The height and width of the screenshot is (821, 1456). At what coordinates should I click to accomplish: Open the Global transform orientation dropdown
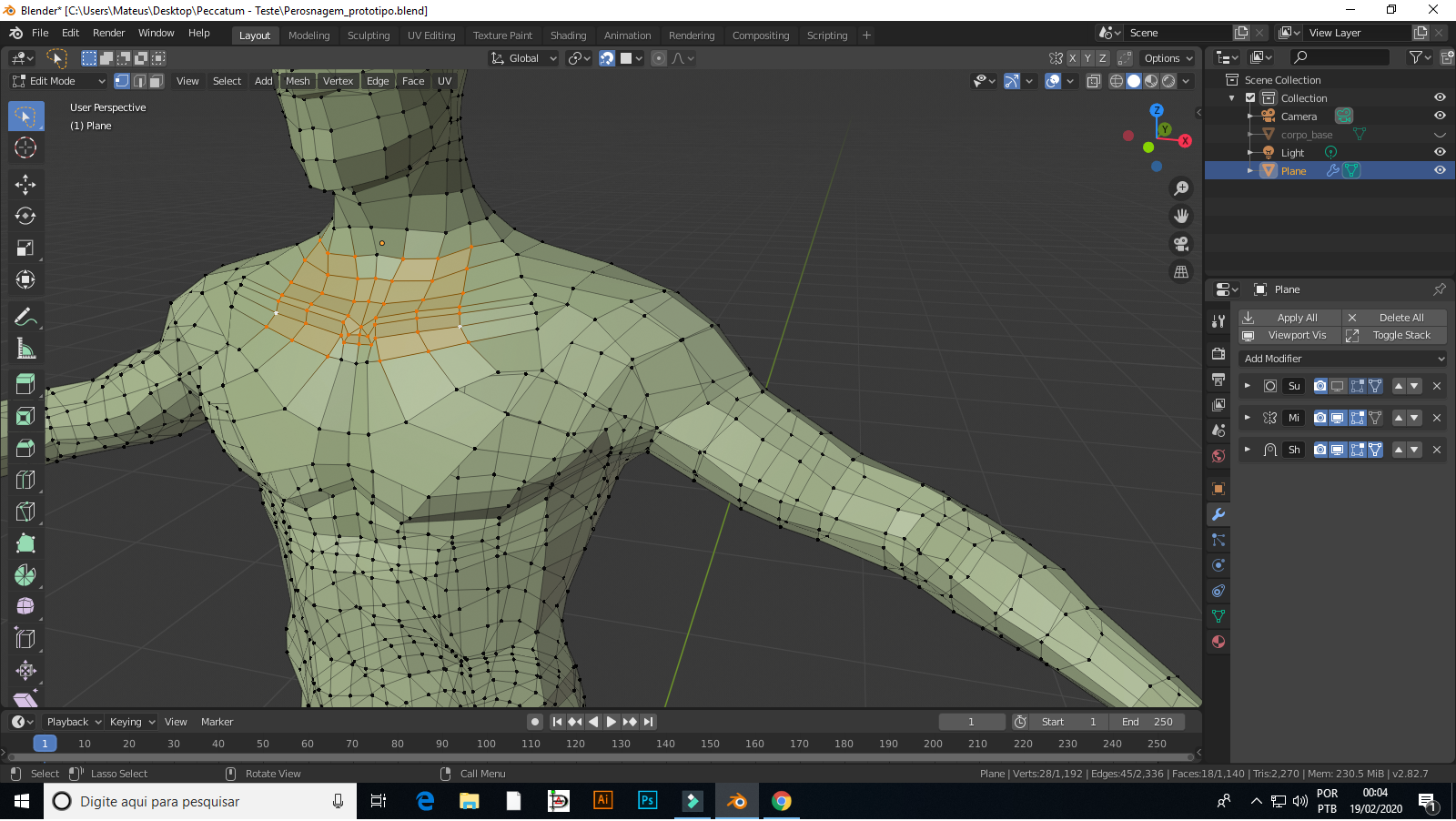pyautogui.click(x=523, y=58)
